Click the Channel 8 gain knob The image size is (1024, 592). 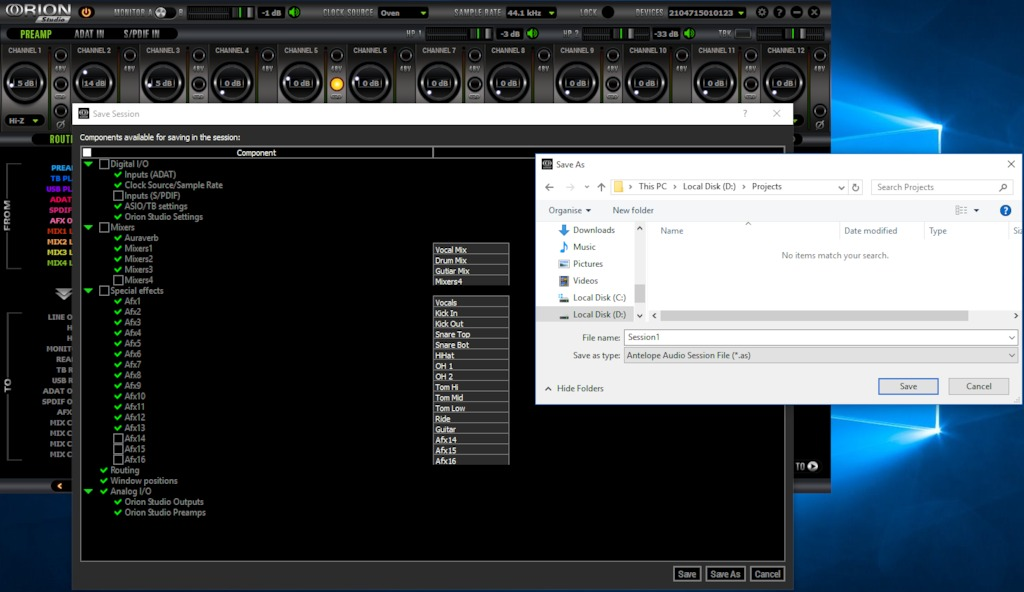point(508,83)
